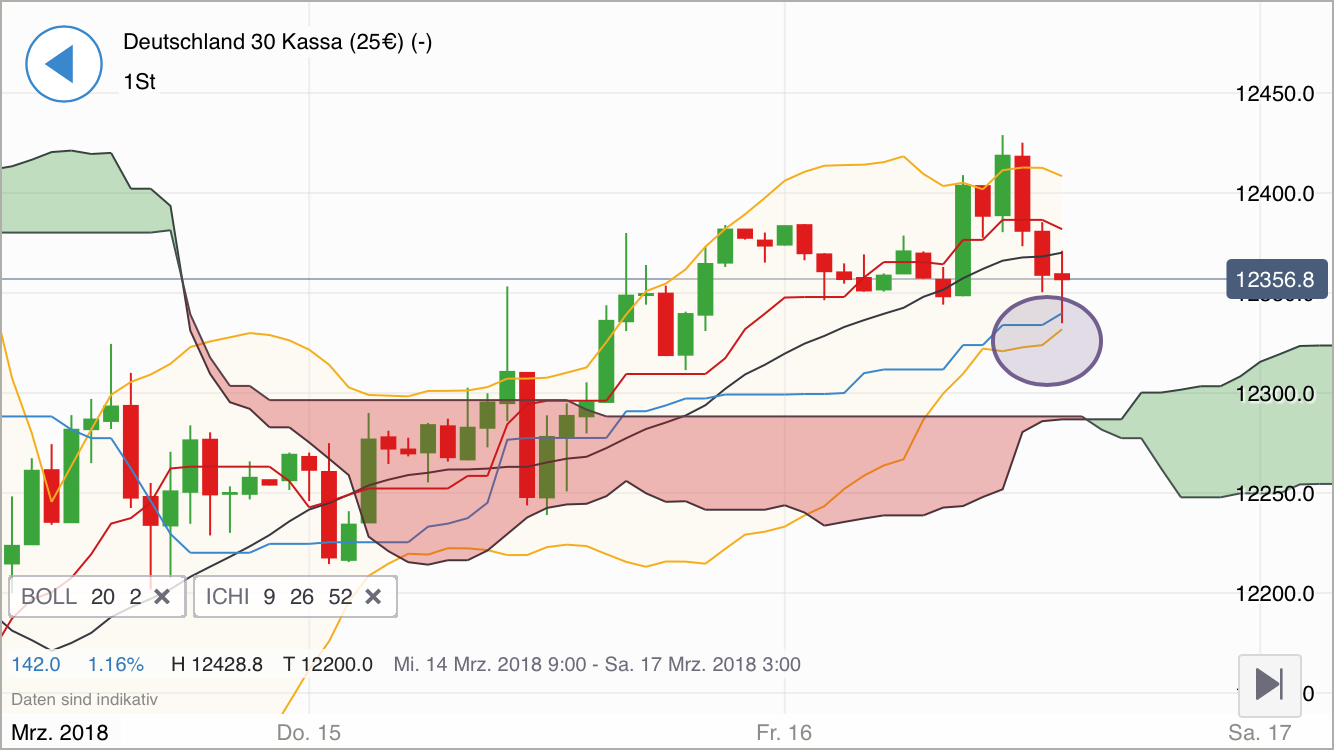The height and width of the screenshot is (750, 1334).
Task: Click the blue back arrow navigation icon
Action: point(63,63)
